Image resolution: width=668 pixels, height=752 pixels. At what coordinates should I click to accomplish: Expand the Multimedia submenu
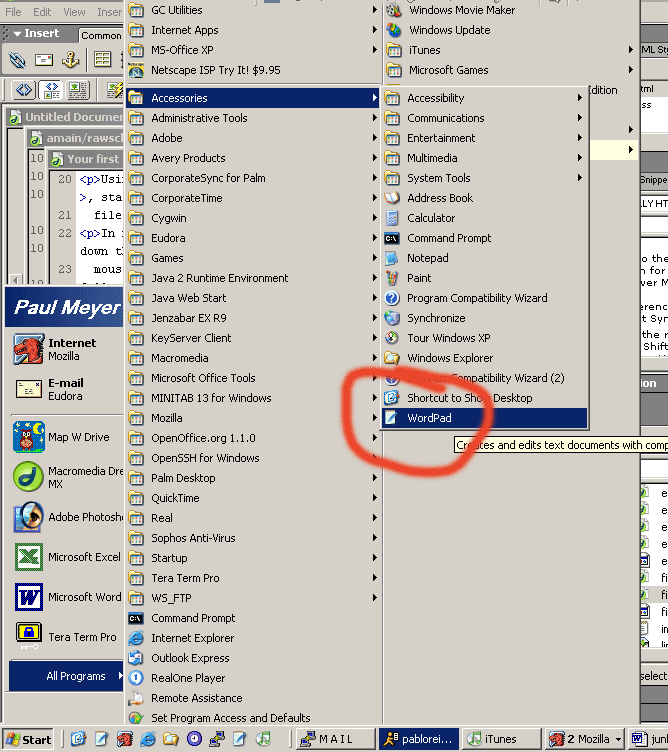[x=484, y=158]
